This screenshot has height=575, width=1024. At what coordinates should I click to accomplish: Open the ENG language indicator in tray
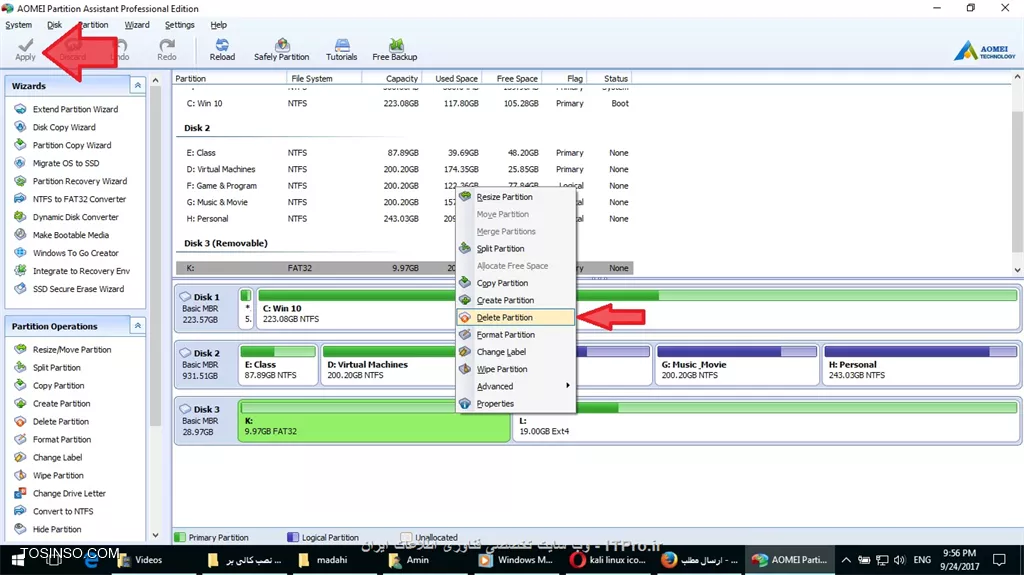(x=922, y=560)
